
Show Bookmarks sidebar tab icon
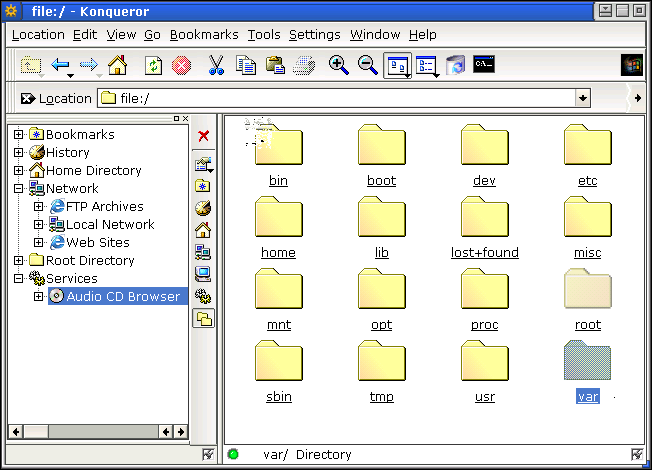click(x=203, y=186)
